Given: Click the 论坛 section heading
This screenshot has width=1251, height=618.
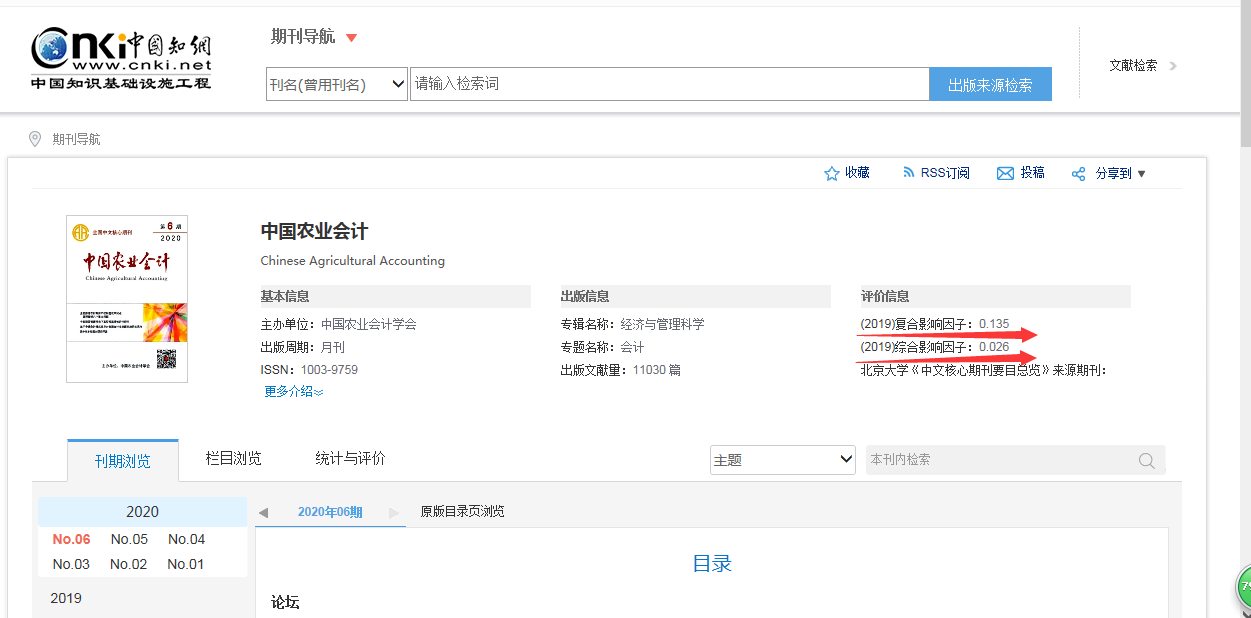Looking at the screenshot, I should tap(285, 602).
